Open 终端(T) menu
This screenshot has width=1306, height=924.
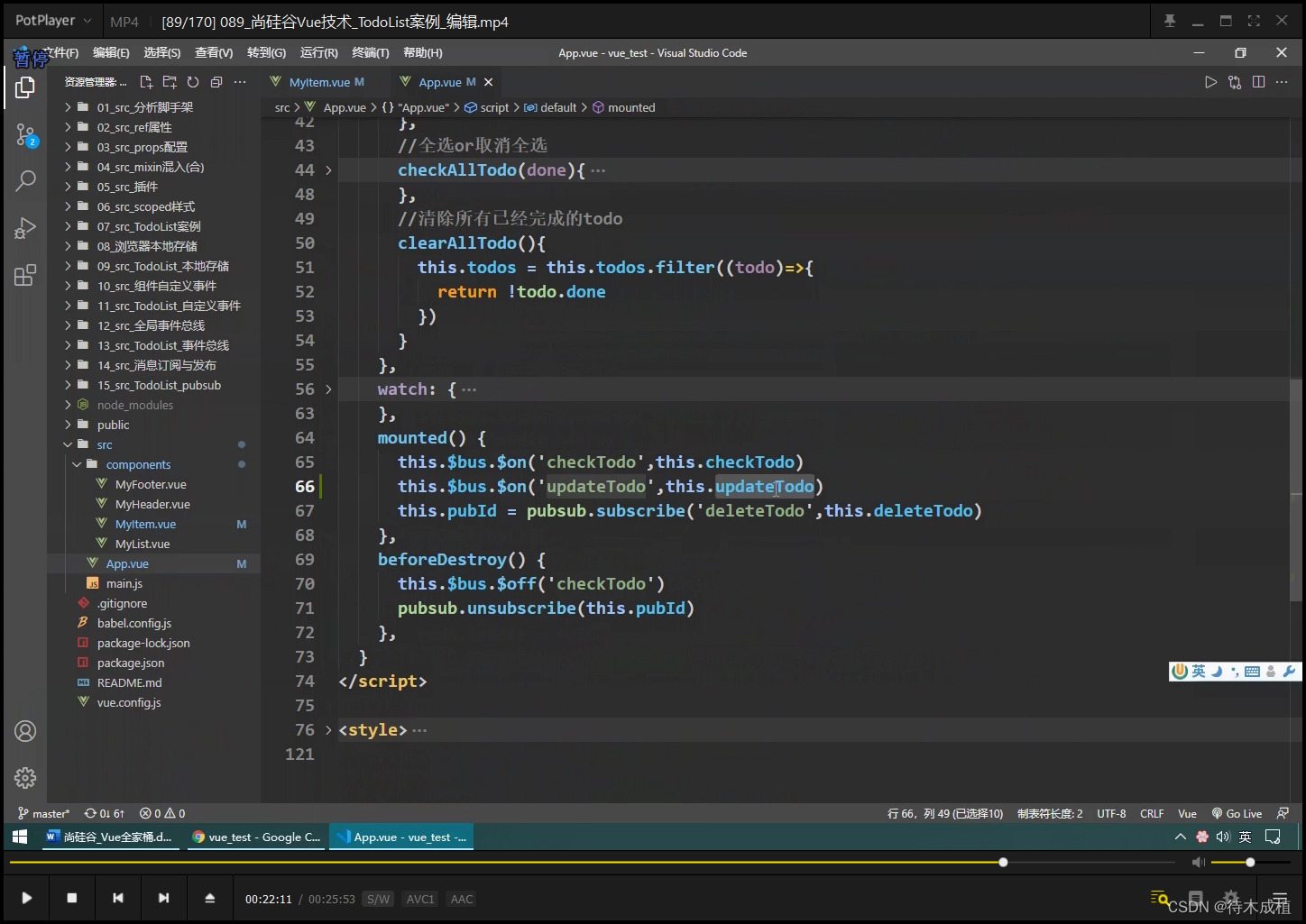click(371, 53)
